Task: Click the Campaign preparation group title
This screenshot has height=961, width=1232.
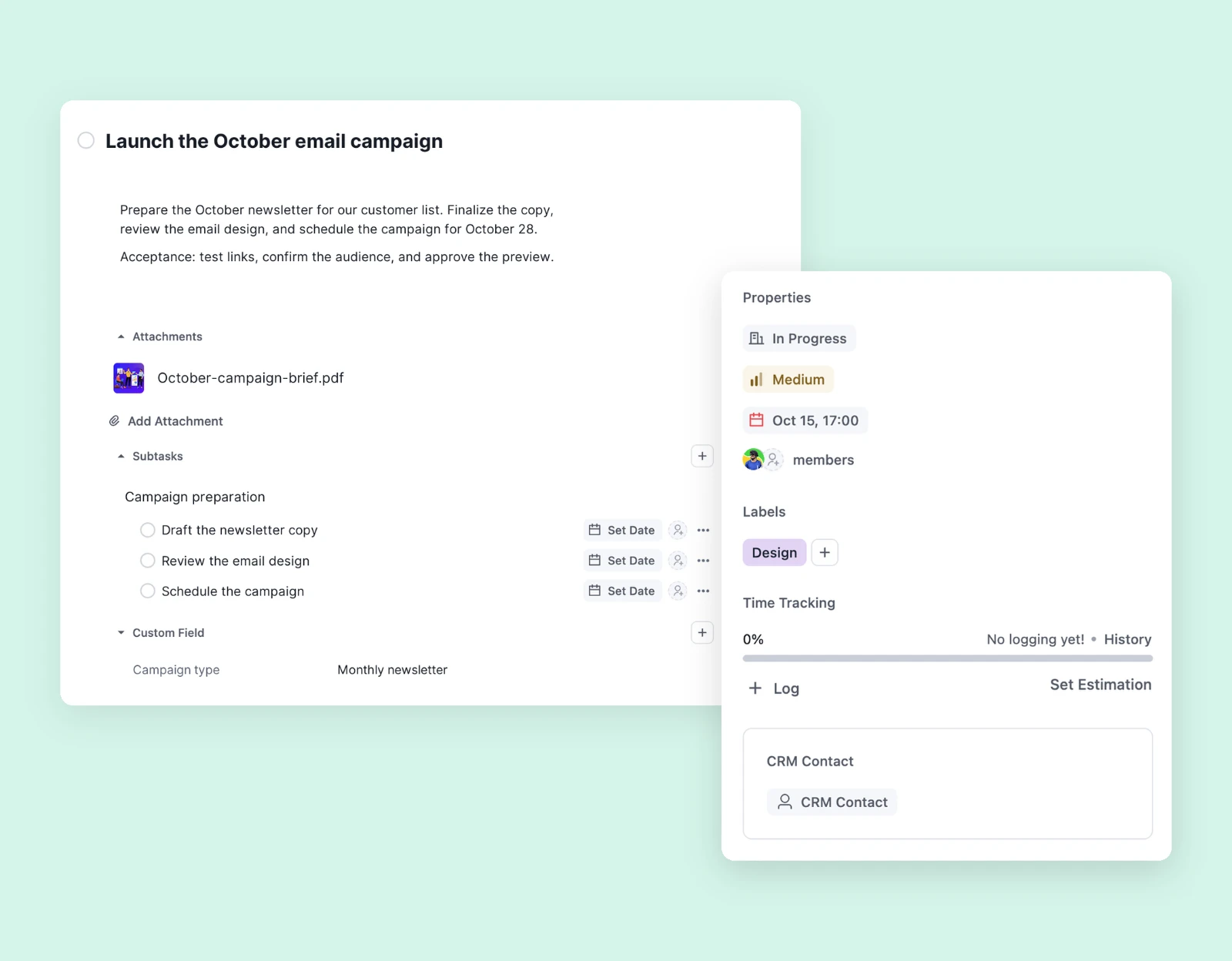Action: [195, 497]
